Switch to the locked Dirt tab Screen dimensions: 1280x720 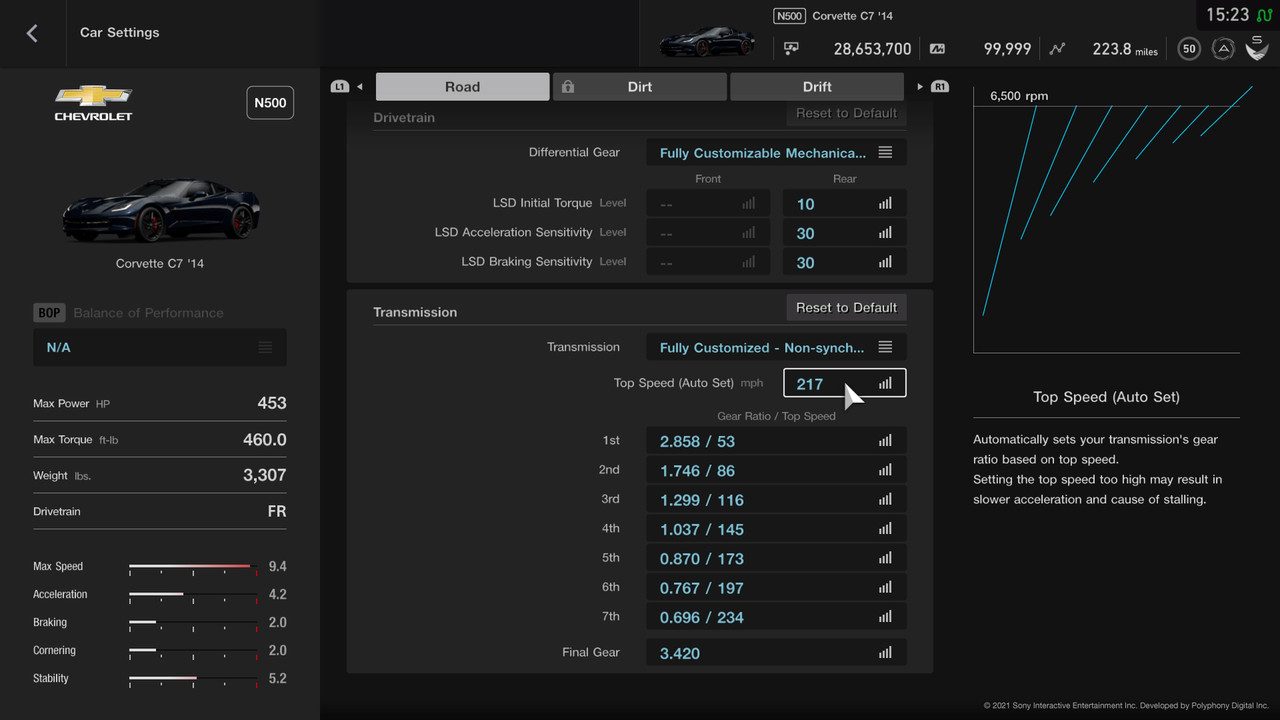(640, 87)
